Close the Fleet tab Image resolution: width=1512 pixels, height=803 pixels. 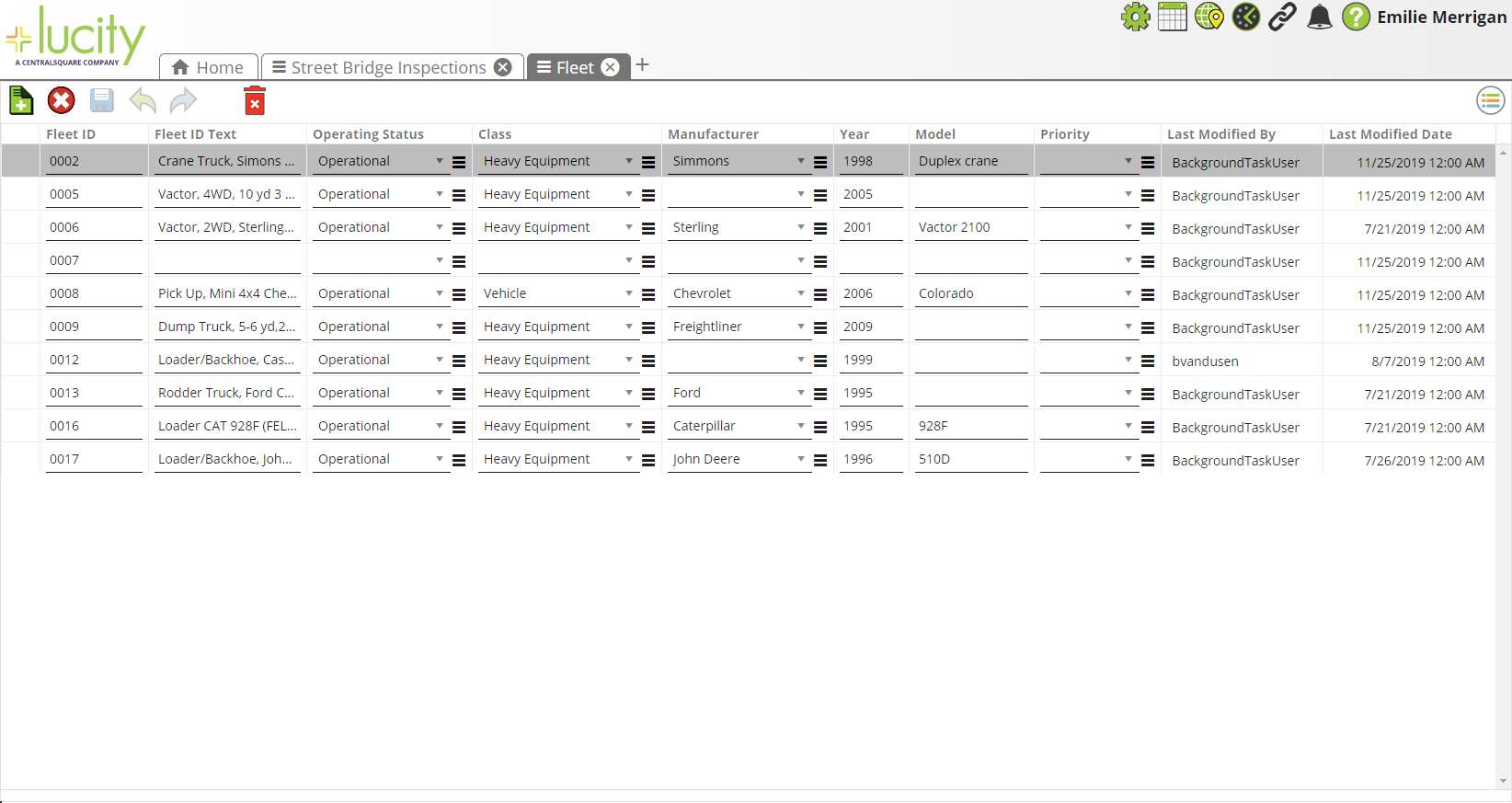(610, 67)
